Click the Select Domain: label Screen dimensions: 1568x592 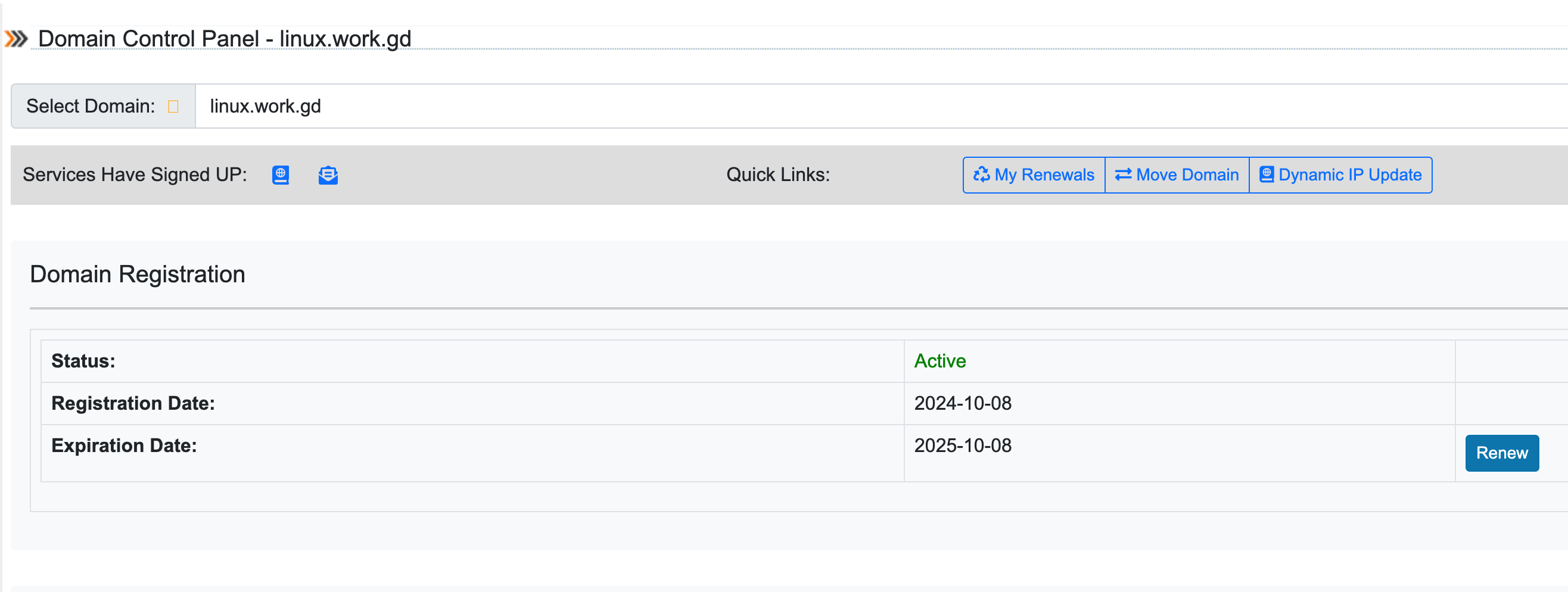point(90,107)
